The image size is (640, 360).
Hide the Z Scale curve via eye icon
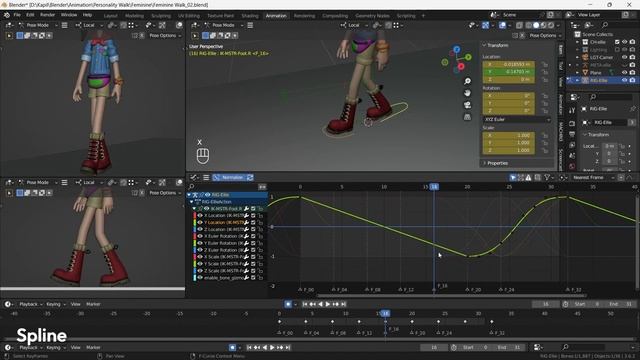click(x=200, y=271)
